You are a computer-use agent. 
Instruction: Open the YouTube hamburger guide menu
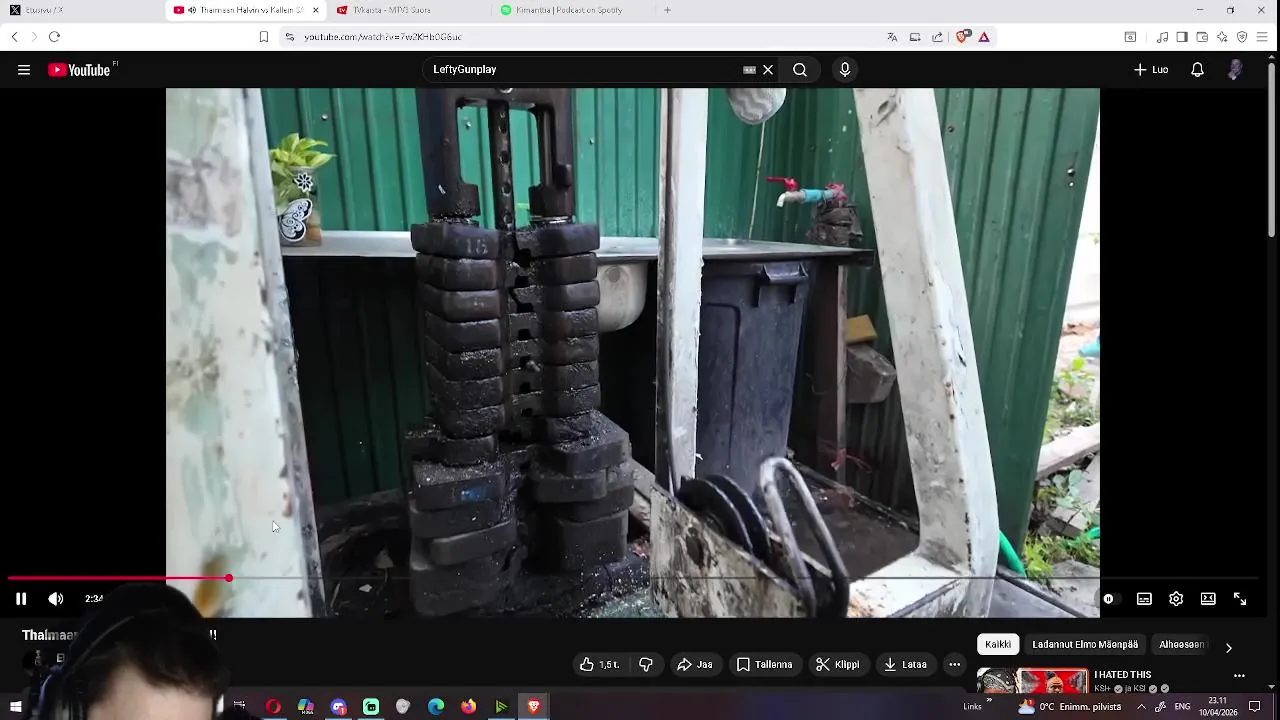click(x=24, y=70)
